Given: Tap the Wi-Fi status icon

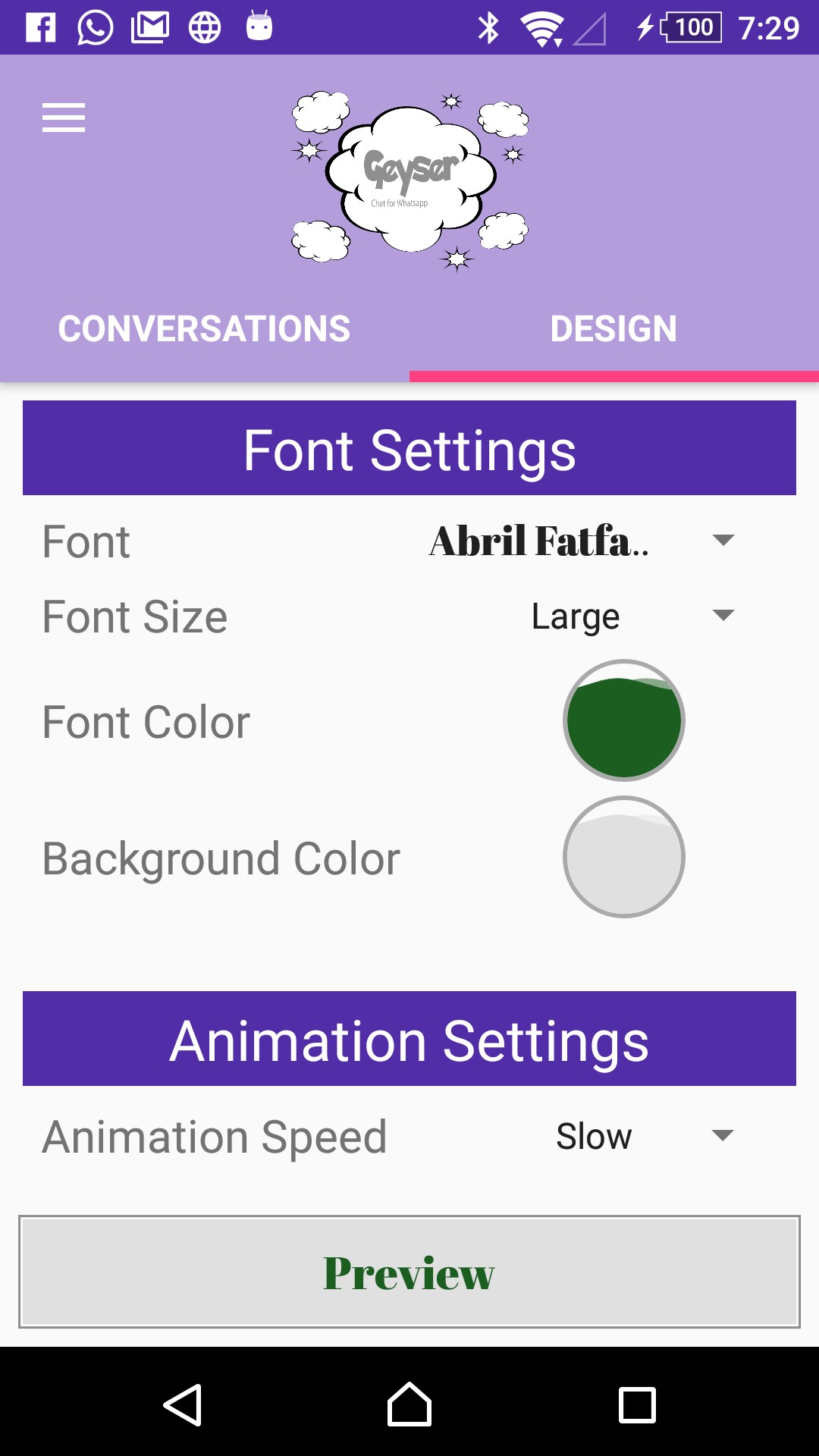Looking at the screenshot, I should (541, 29).
